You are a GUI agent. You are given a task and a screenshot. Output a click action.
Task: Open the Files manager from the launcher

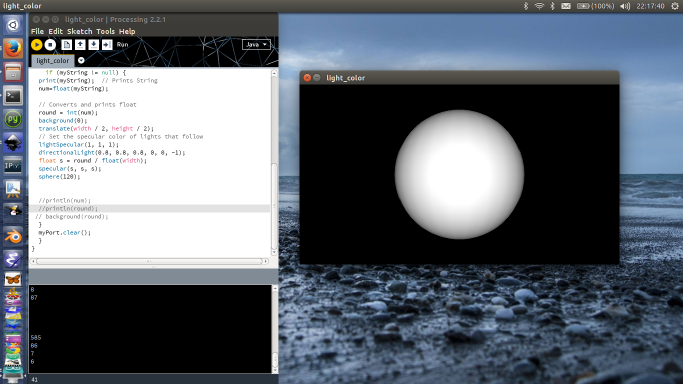[13, 72]
